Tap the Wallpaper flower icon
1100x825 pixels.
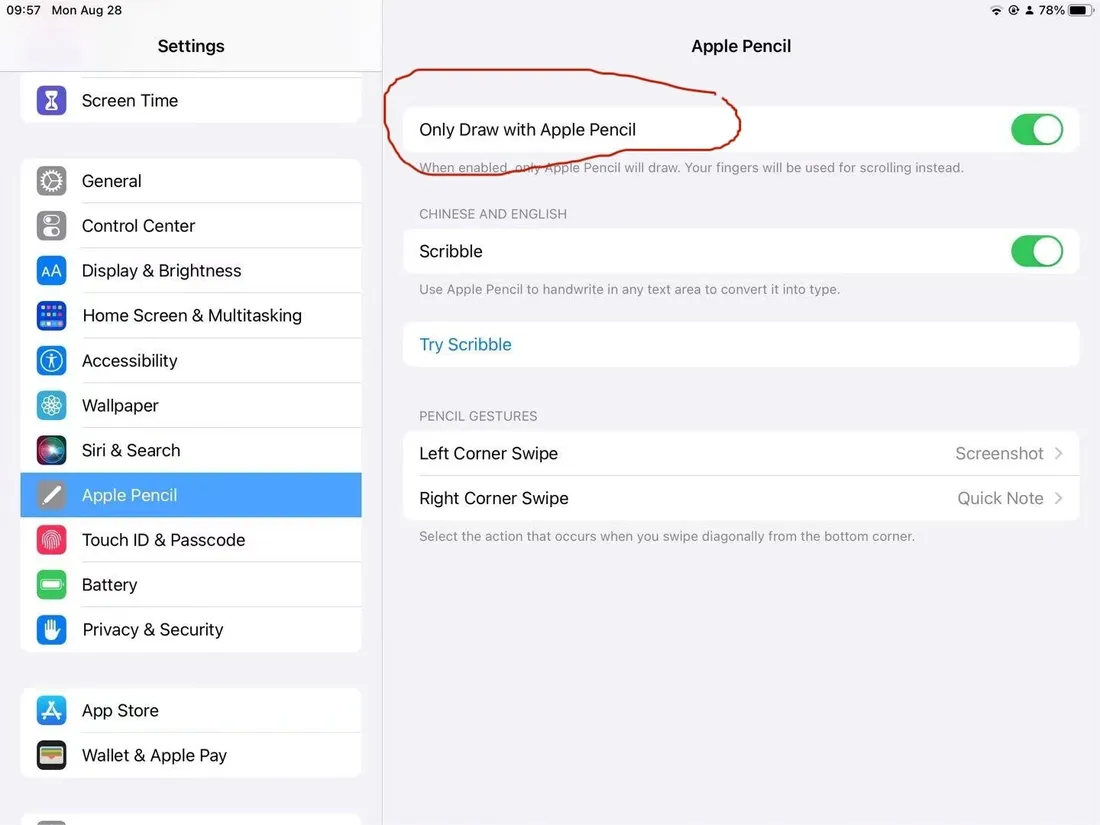click(51, 405)
